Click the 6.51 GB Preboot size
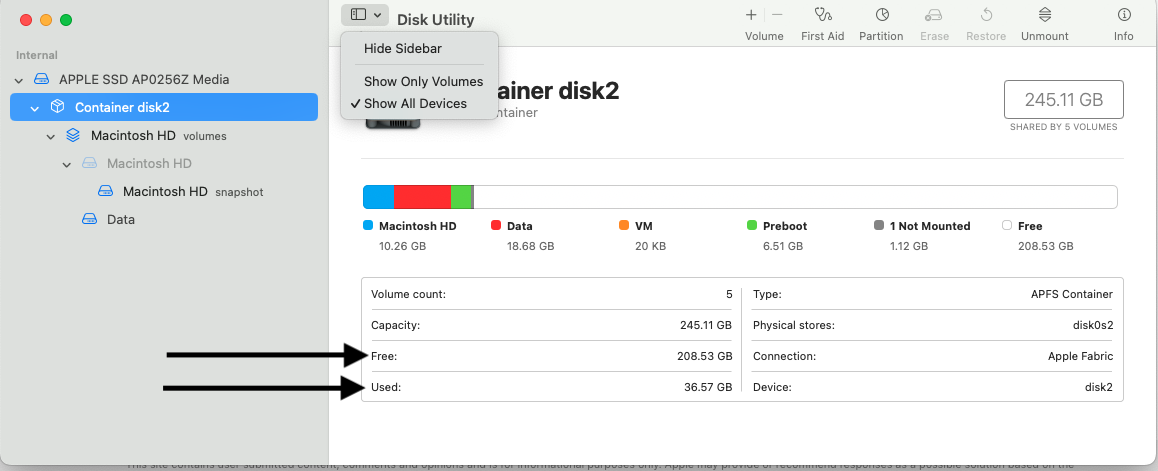The width and height of the screenshot is (1158, 471). (783, 246)
